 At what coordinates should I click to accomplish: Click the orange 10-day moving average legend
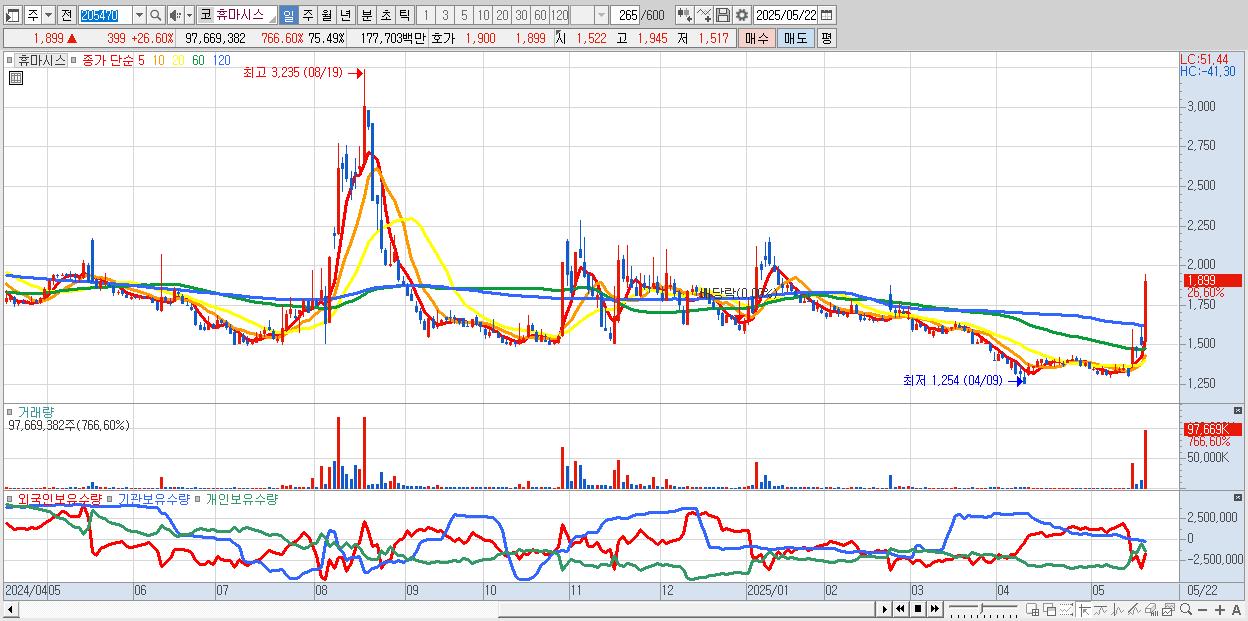pyautogui.click(x=159, y=60)
